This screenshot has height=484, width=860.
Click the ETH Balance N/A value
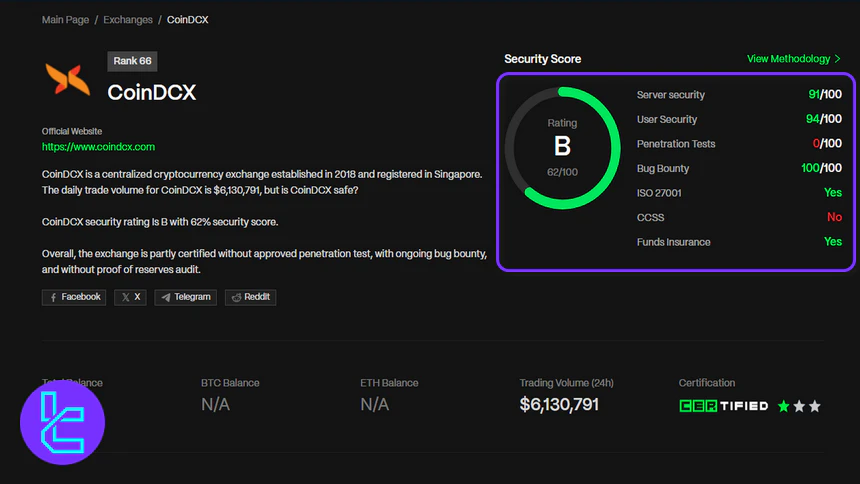[375, 404]
